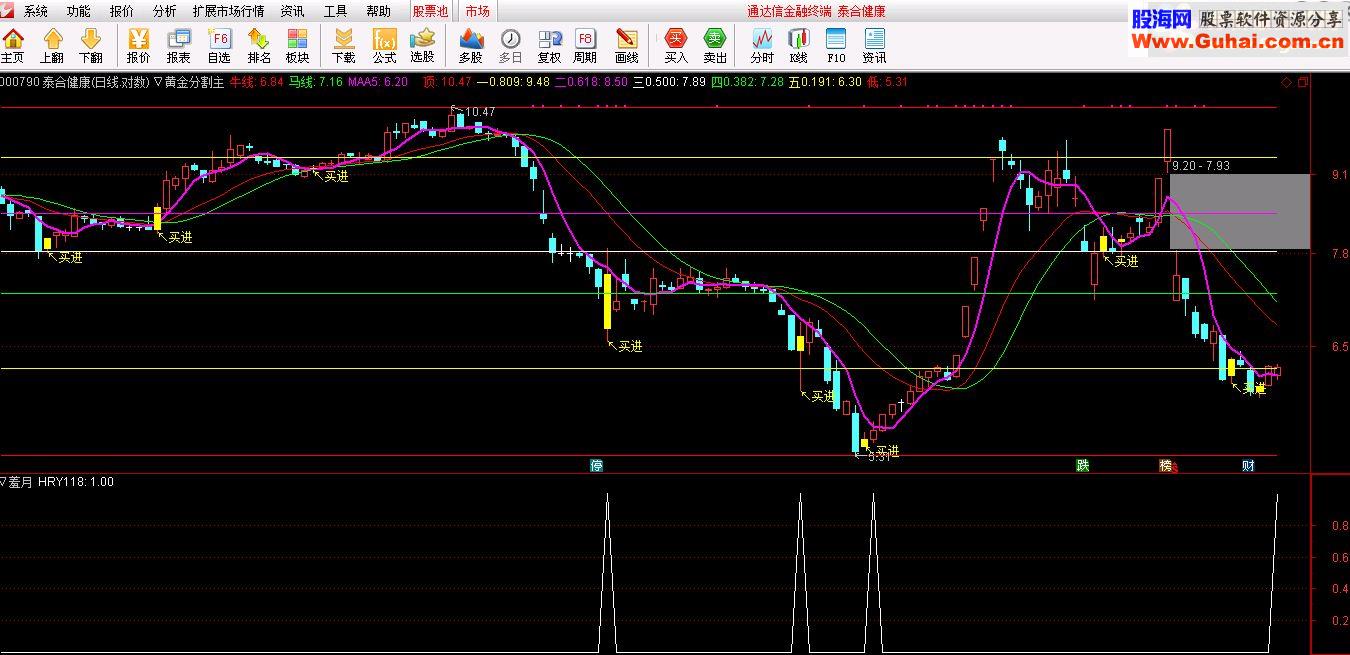This screenshot has width=1350, height=655.
Task: Click 0.500: 7.89 golden ratio value
Action: point(669,82)
